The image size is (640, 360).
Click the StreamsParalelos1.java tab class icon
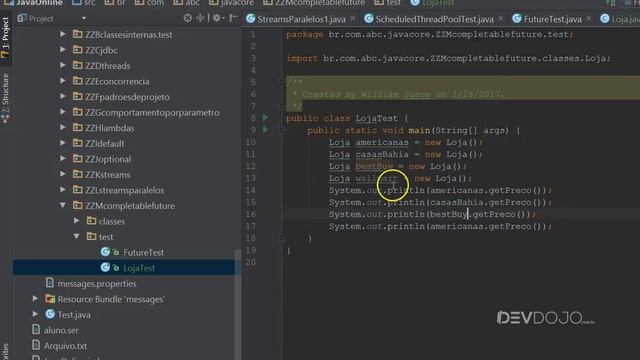(x=251, y=18)
